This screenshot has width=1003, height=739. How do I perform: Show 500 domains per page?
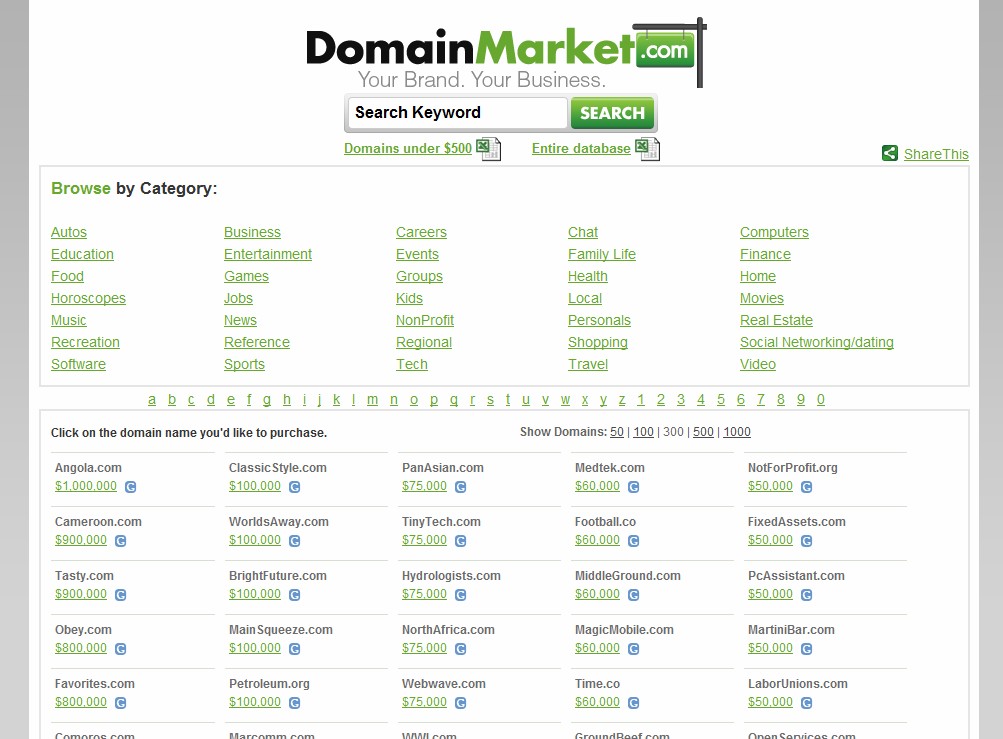703,432
